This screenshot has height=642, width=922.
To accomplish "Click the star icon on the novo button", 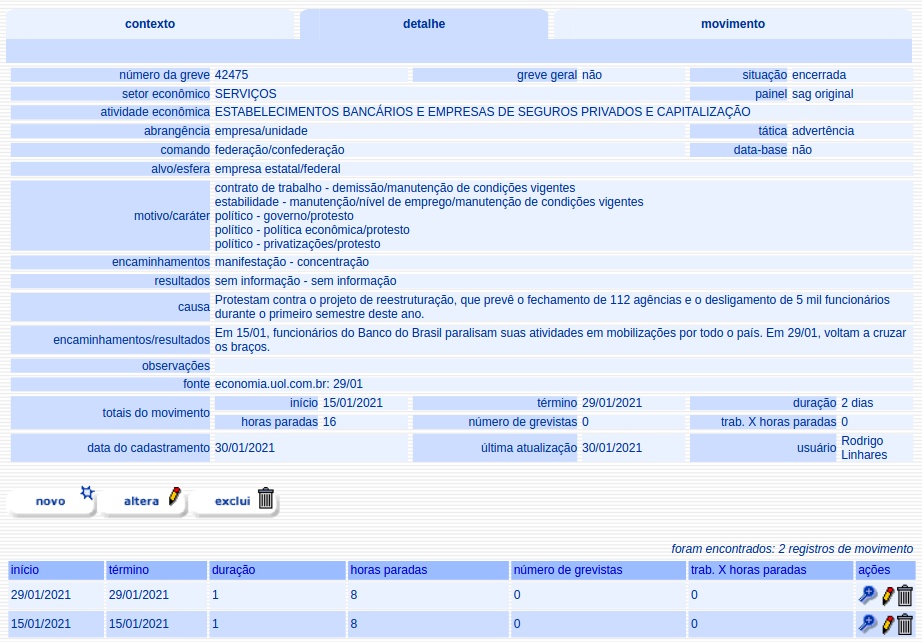I will (x=87, y=493).
